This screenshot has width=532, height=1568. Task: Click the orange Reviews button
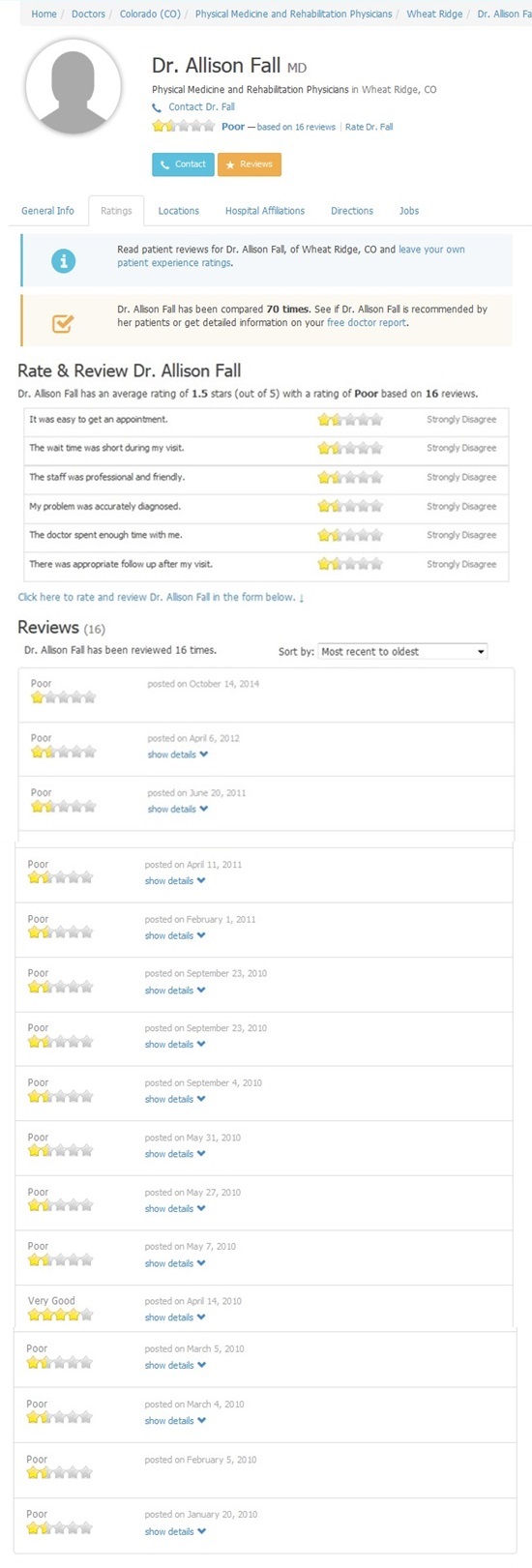click(250, 164)
